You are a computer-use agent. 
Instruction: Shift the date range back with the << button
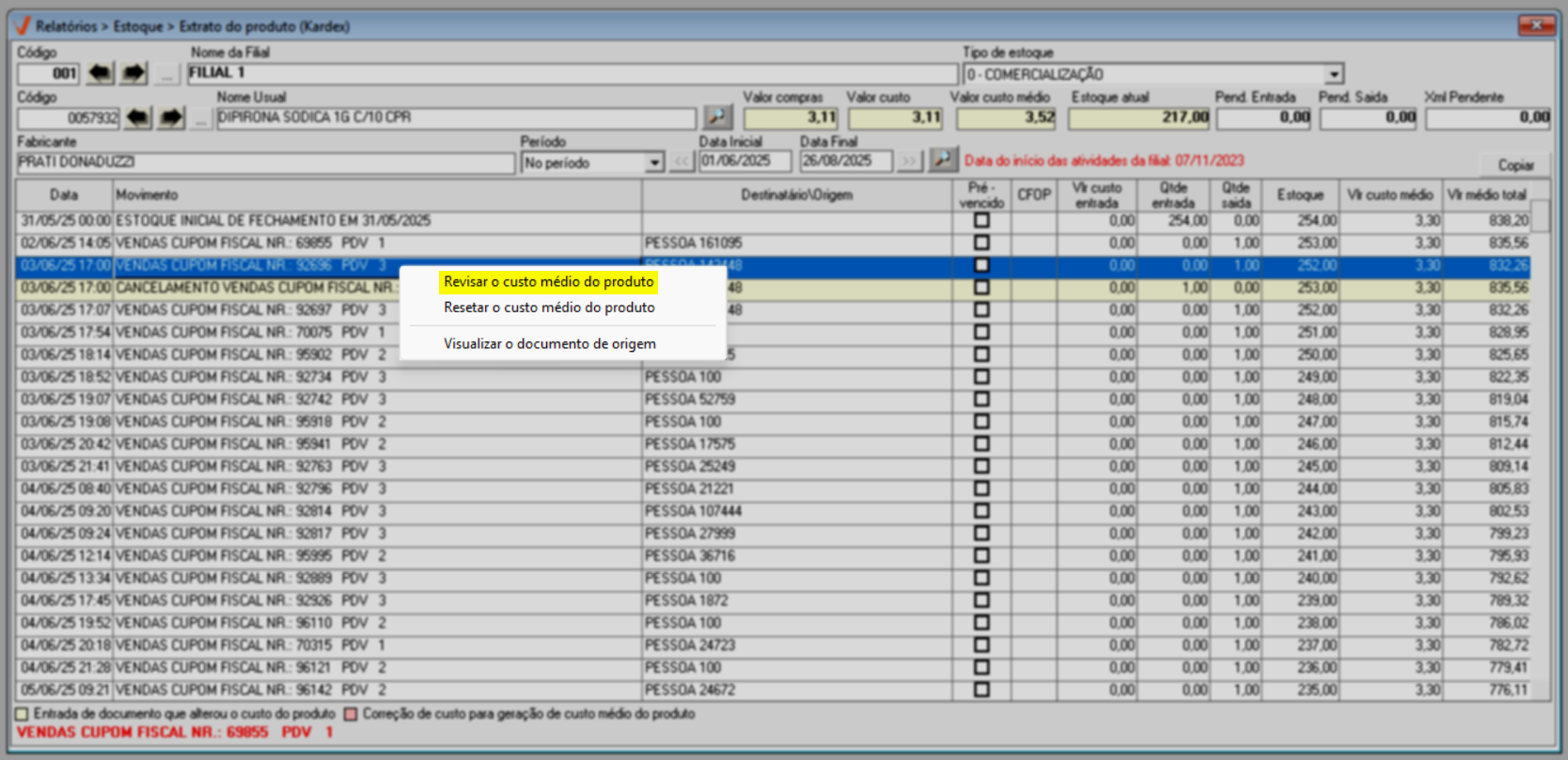tap(682, 162)
